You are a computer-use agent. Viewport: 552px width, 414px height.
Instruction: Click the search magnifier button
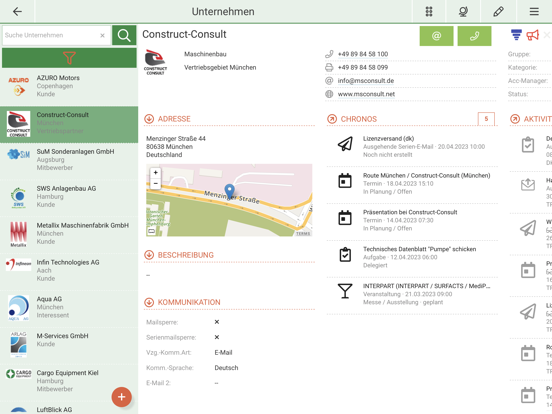point(124,35)
